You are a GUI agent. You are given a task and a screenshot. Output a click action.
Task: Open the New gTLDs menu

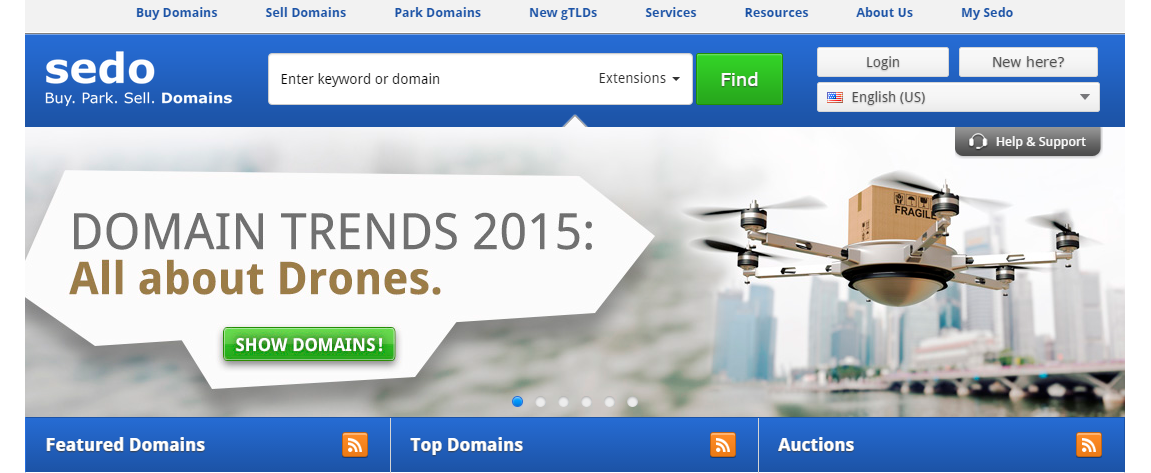pos(563,12)
